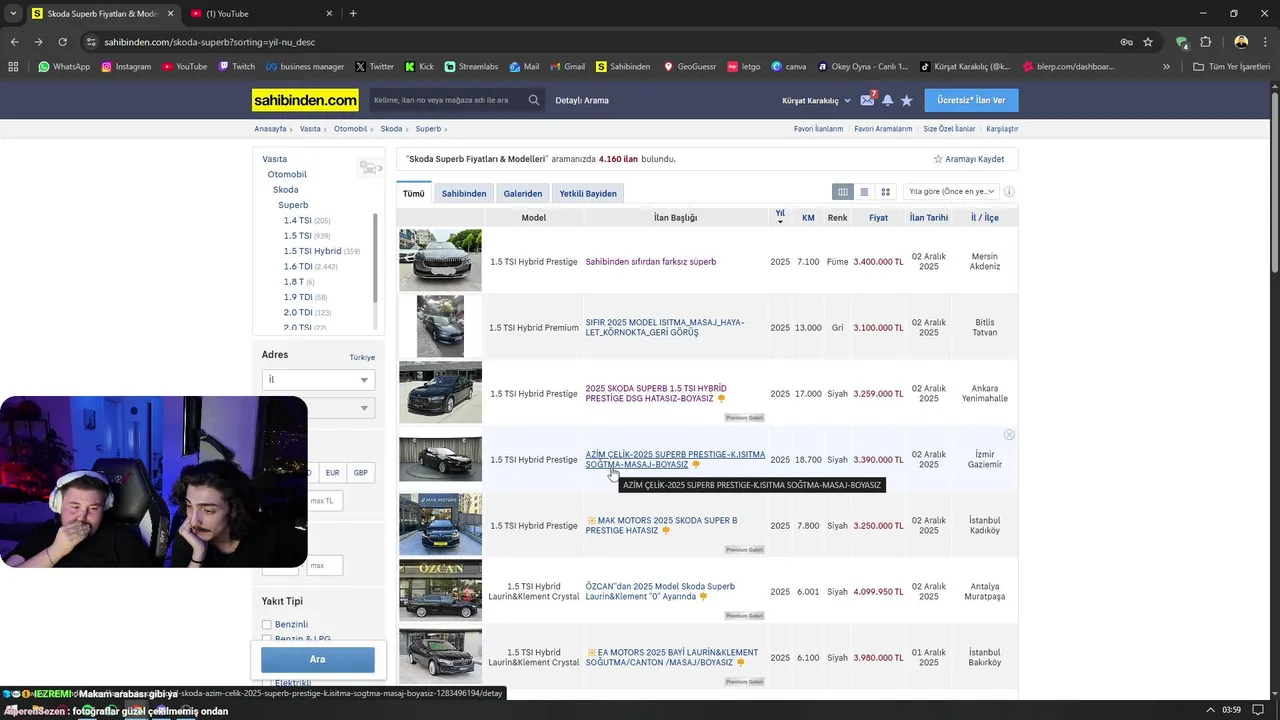Click the Aramayı Kaydet link

969,159
